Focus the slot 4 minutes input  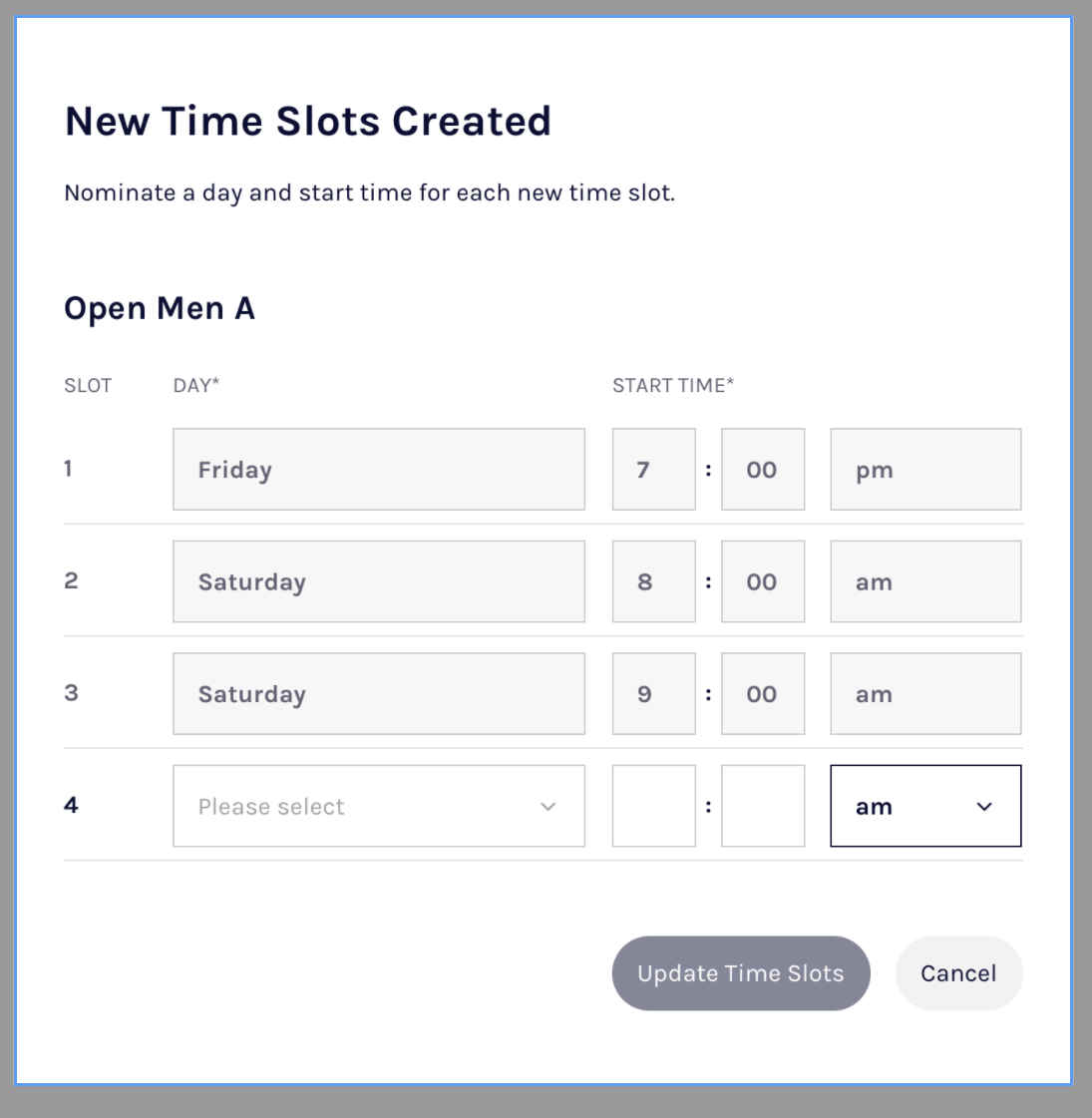[x=763, y=806]
